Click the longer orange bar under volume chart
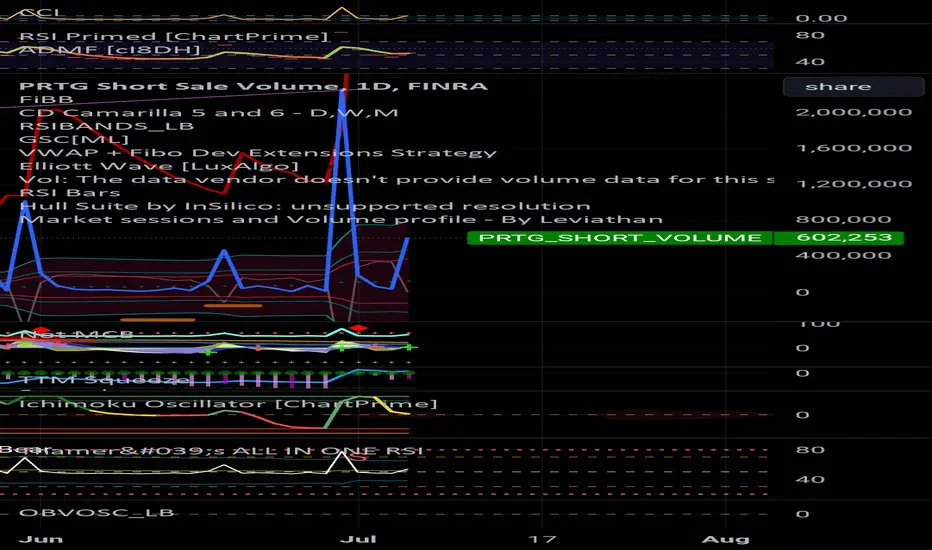The image size is (932, 550). (x=158, y=320)
